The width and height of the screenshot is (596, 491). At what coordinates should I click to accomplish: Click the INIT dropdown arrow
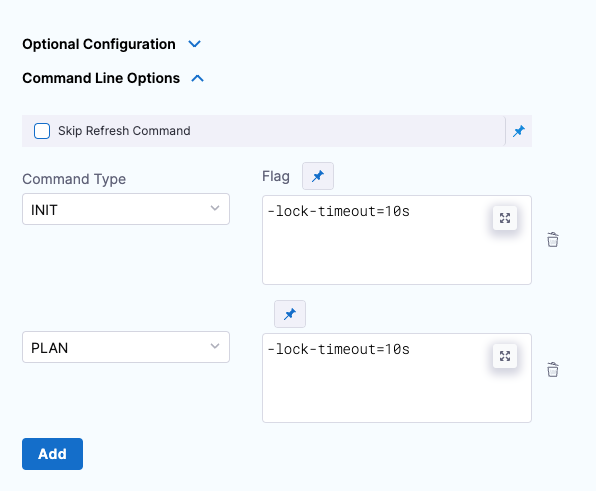215,208
